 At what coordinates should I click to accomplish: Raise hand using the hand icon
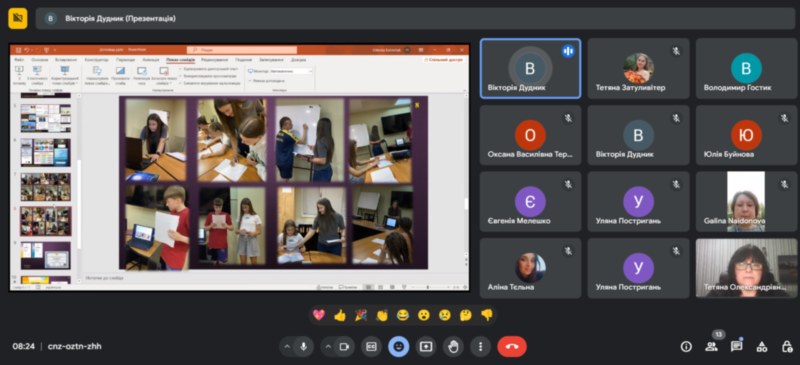pyautogui.click(x=453, y=347)
